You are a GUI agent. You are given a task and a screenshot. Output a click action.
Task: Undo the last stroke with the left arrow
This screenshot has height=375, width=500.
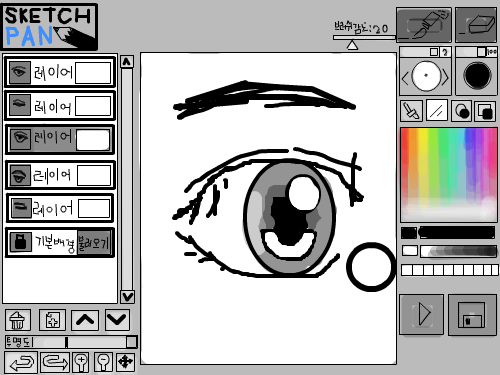(x=21, y=362)
